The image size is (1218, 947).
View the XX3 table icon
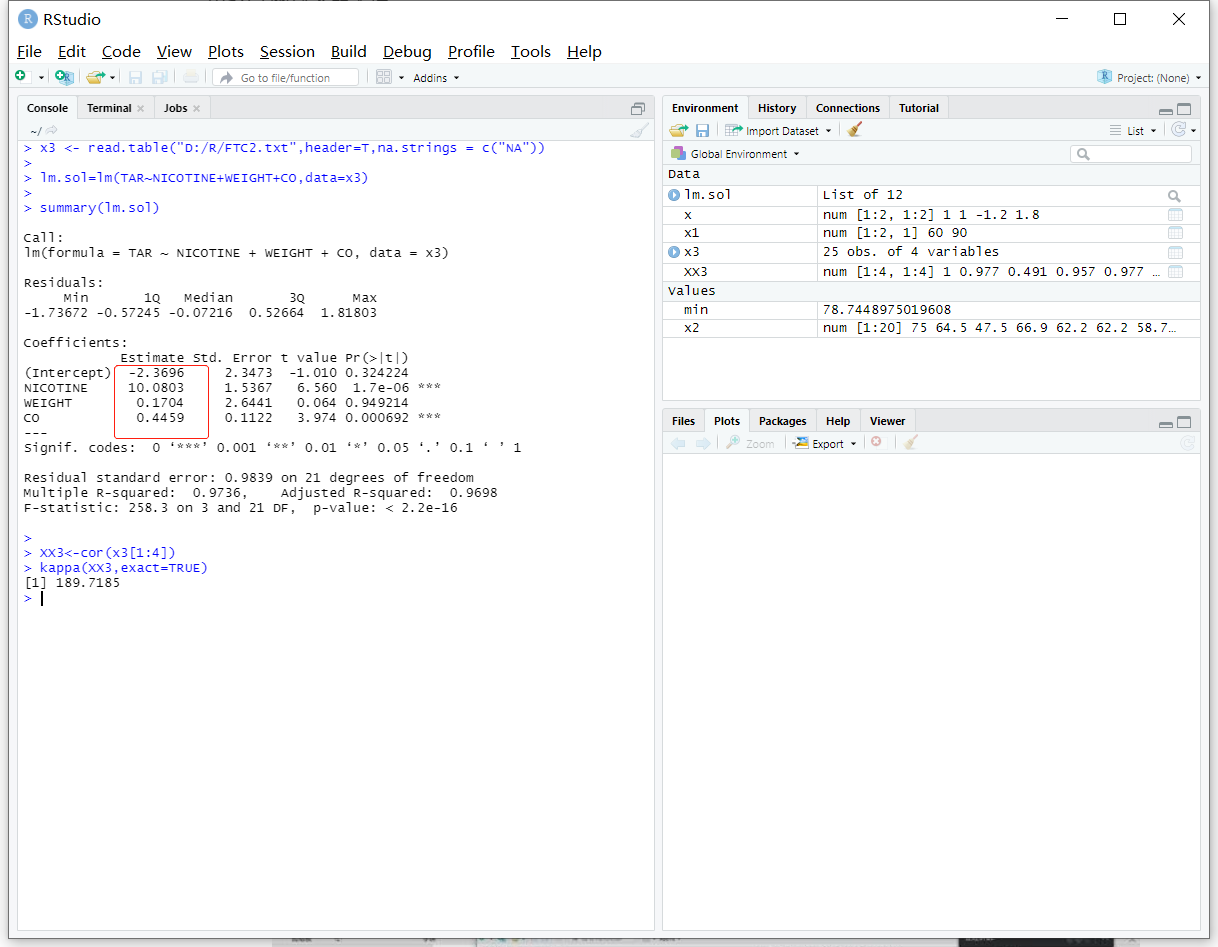click(x=1175, y=272)
